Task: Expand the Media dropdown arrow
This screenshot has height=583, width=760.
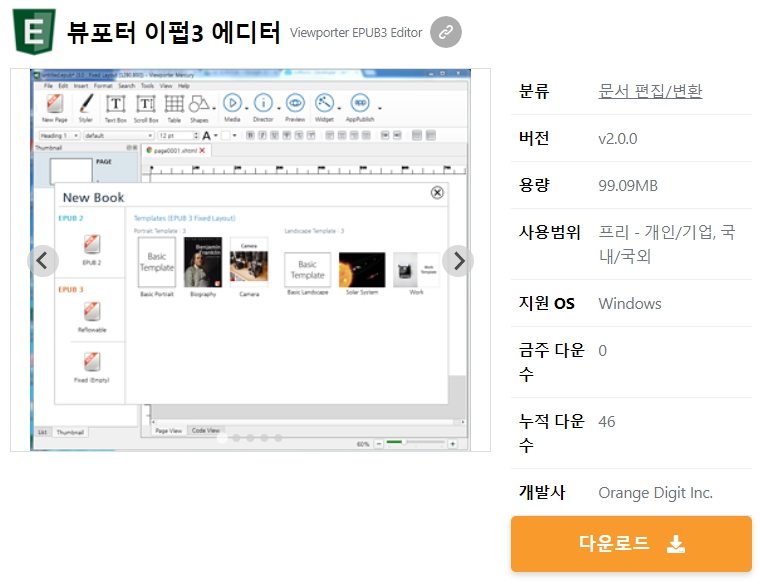Action: 246,108
